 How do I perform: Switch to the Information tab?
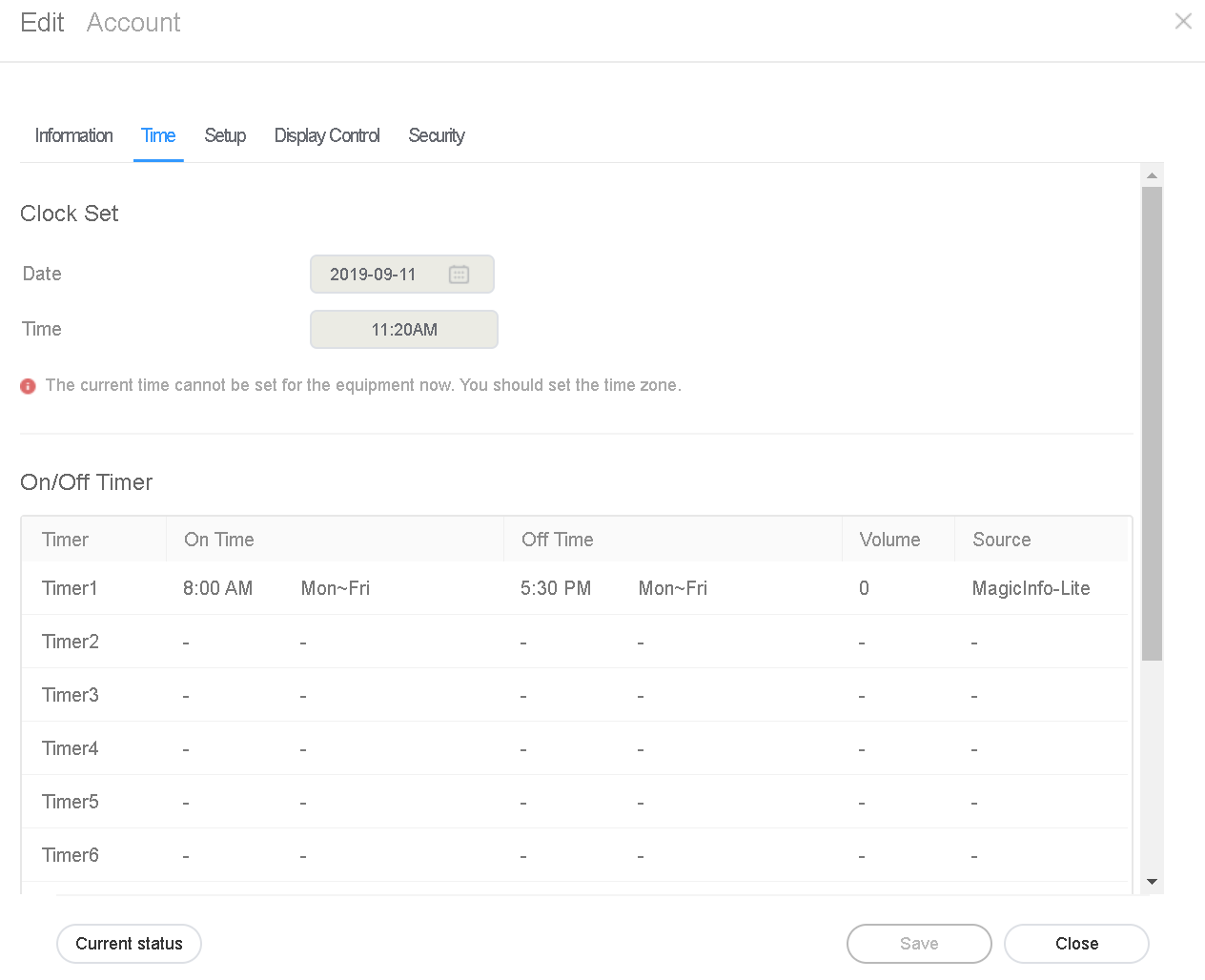[73, 135]
